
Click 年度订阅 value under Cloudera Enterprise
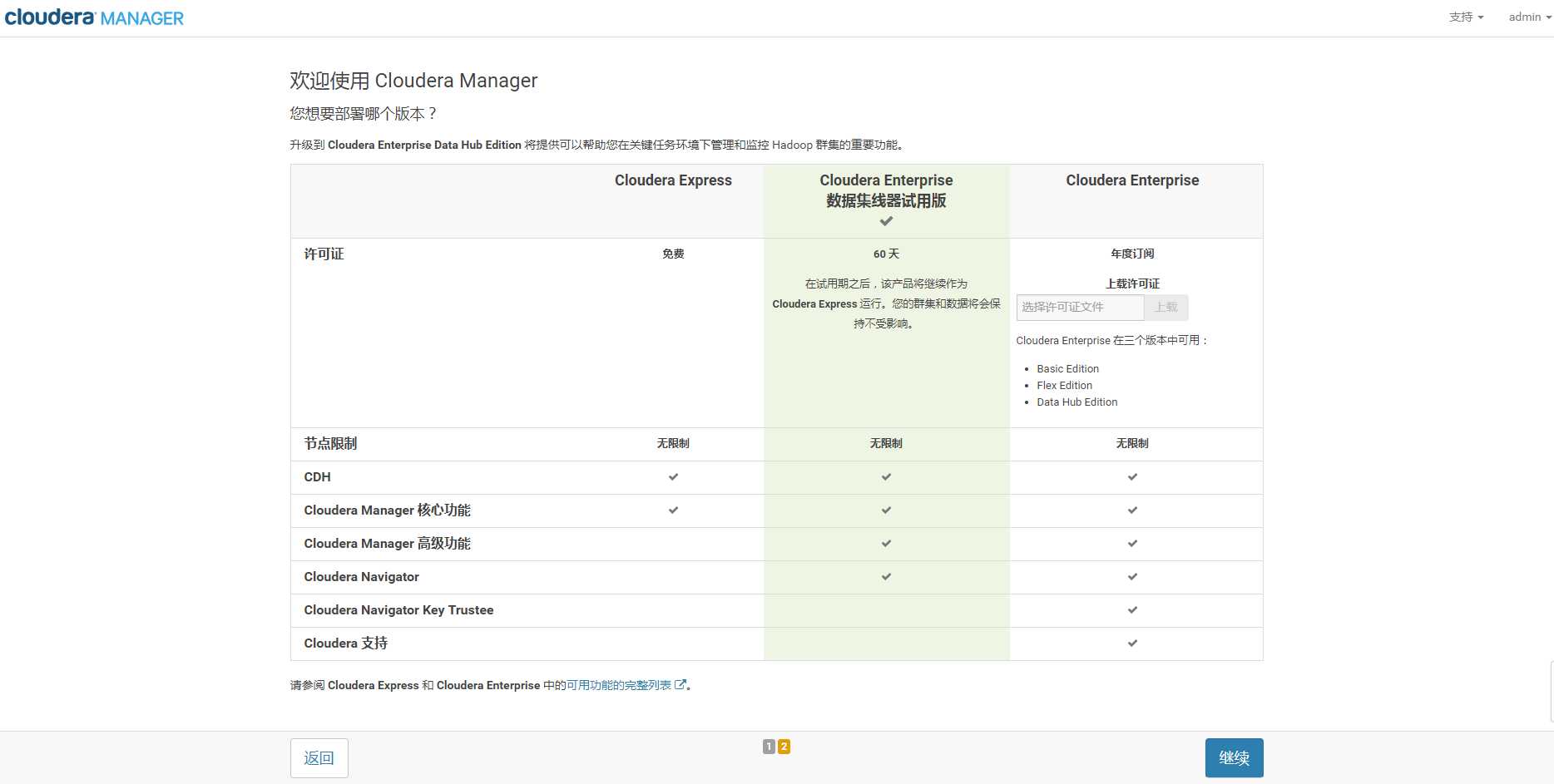[x=1132, y=254]
